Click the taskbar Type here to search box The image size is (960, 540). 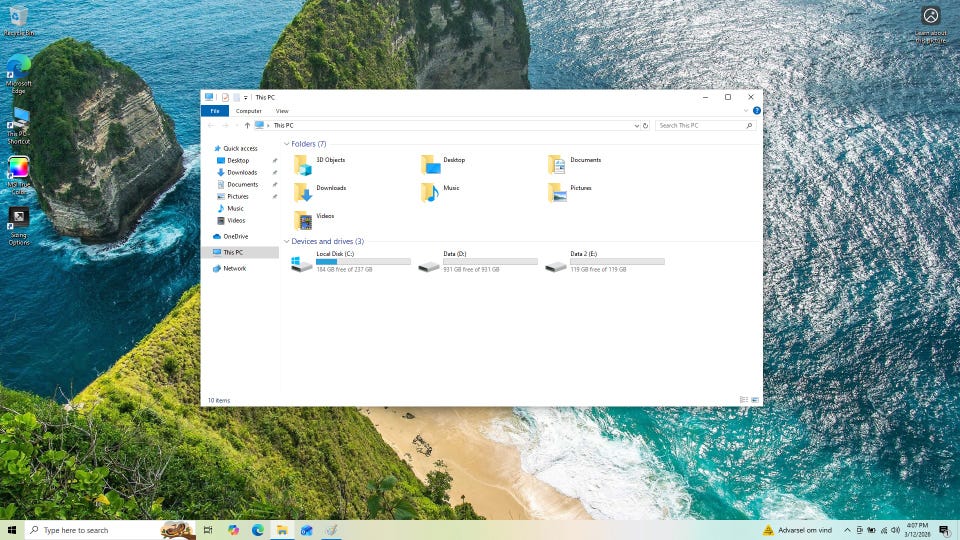click(x=110, y=530)
